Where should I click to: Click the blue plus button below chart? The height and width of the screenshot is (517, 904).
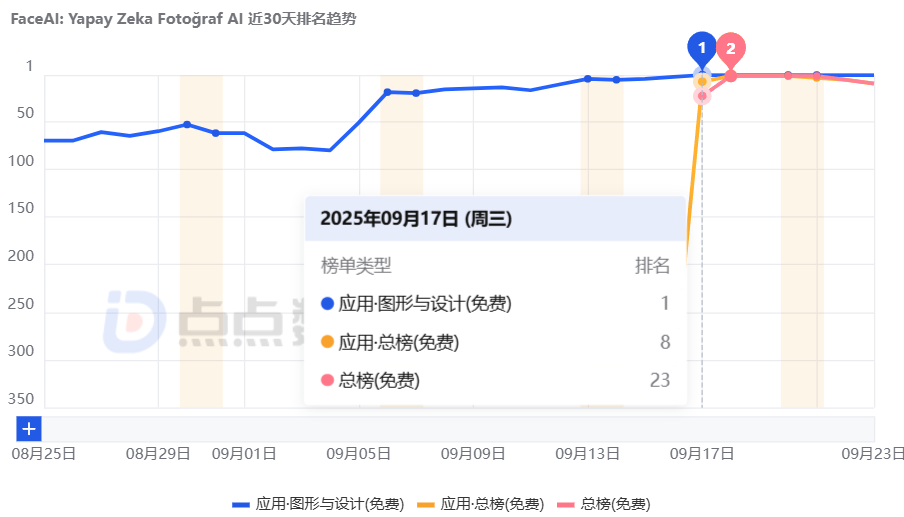tap(29, 429)
